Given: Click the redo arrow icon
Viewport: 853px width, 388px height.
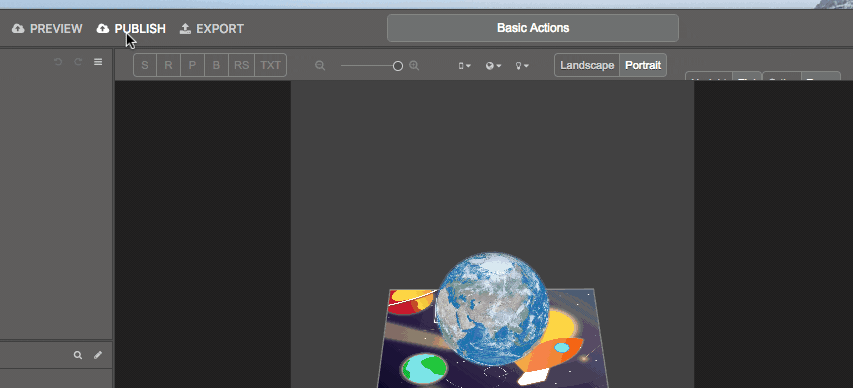Looking at the screenshot, I should (78, 62).
